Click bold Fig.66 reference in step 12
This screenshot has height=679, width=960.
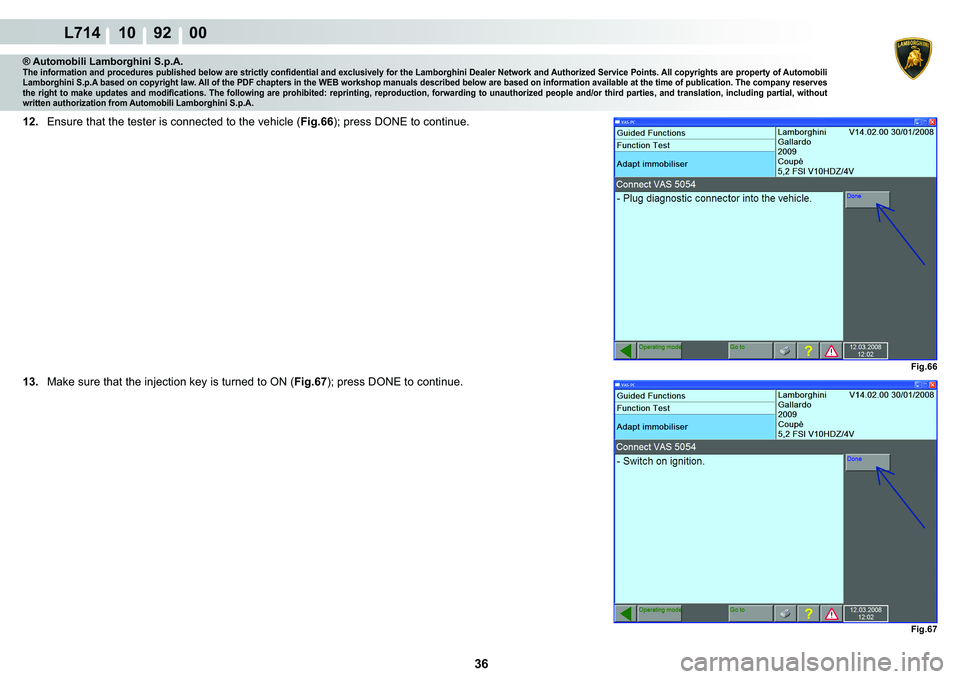tap(317, 122)
